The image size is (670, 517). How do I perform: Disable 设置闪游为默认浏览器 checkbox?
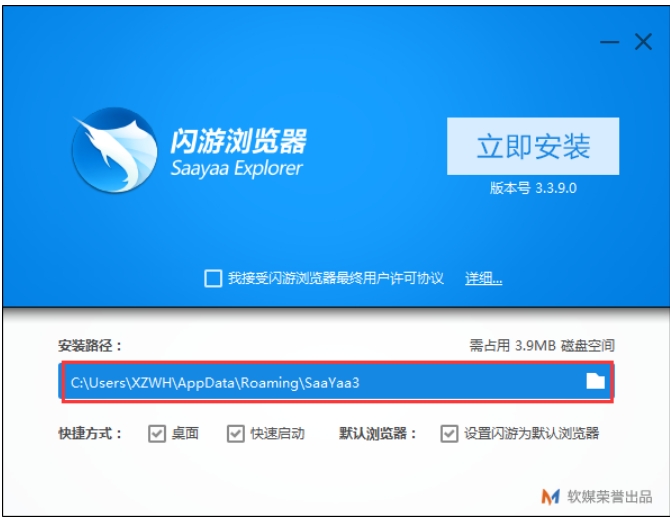[449, 434]
